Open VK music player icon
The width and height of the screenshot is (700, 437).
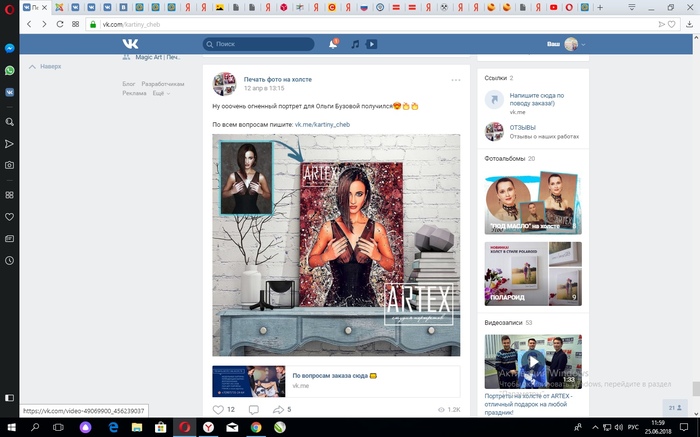pos(354,44)
